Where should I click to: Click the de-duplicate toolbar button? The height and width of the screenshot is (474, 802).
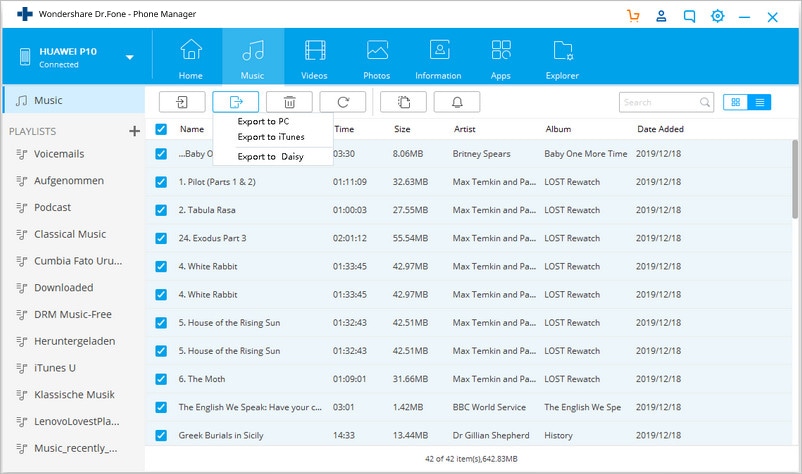click(x=403, y=102)
